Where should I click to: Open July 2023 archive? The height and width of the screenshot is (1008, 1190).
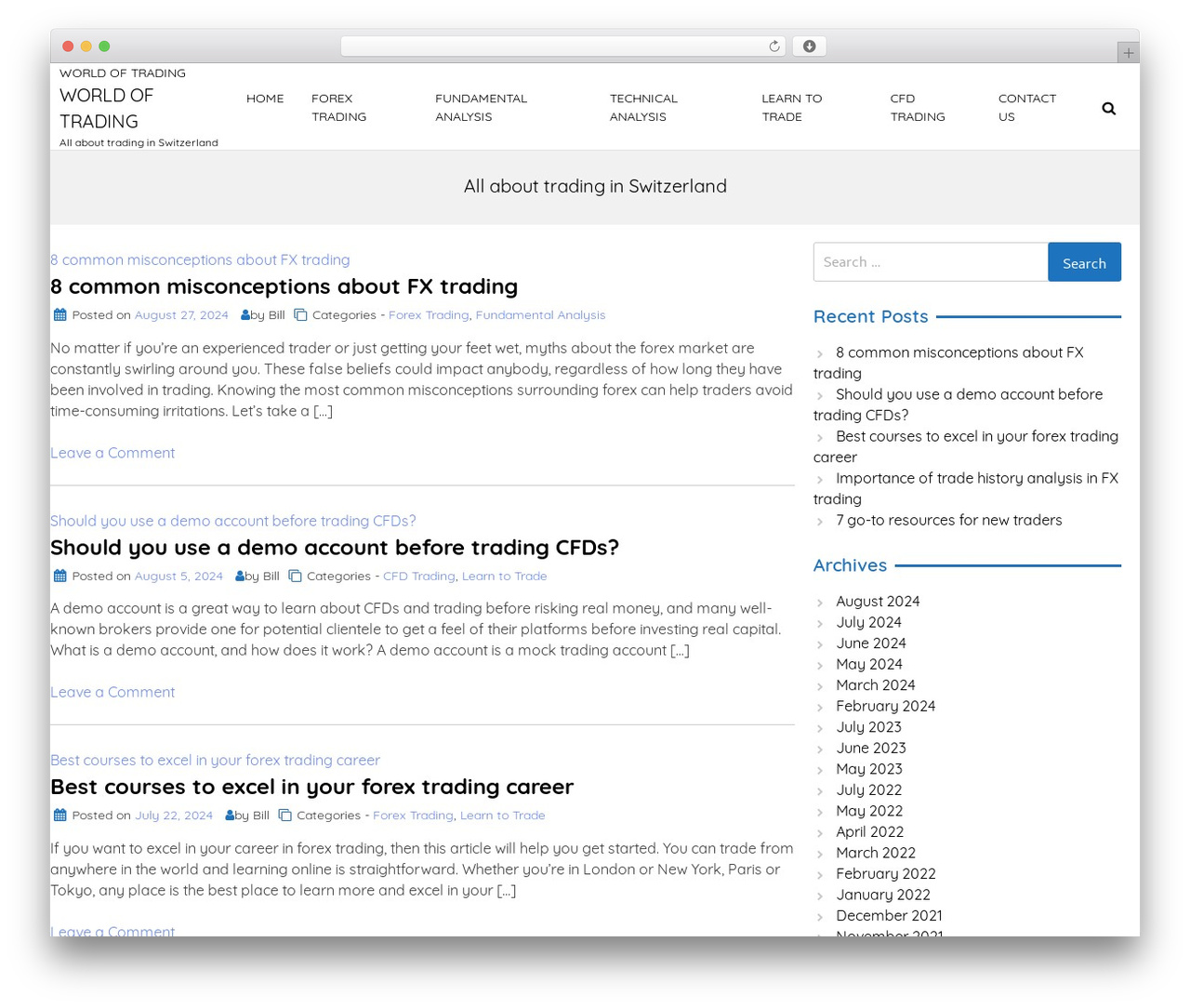pyautogui.click(x=868, y=727)
